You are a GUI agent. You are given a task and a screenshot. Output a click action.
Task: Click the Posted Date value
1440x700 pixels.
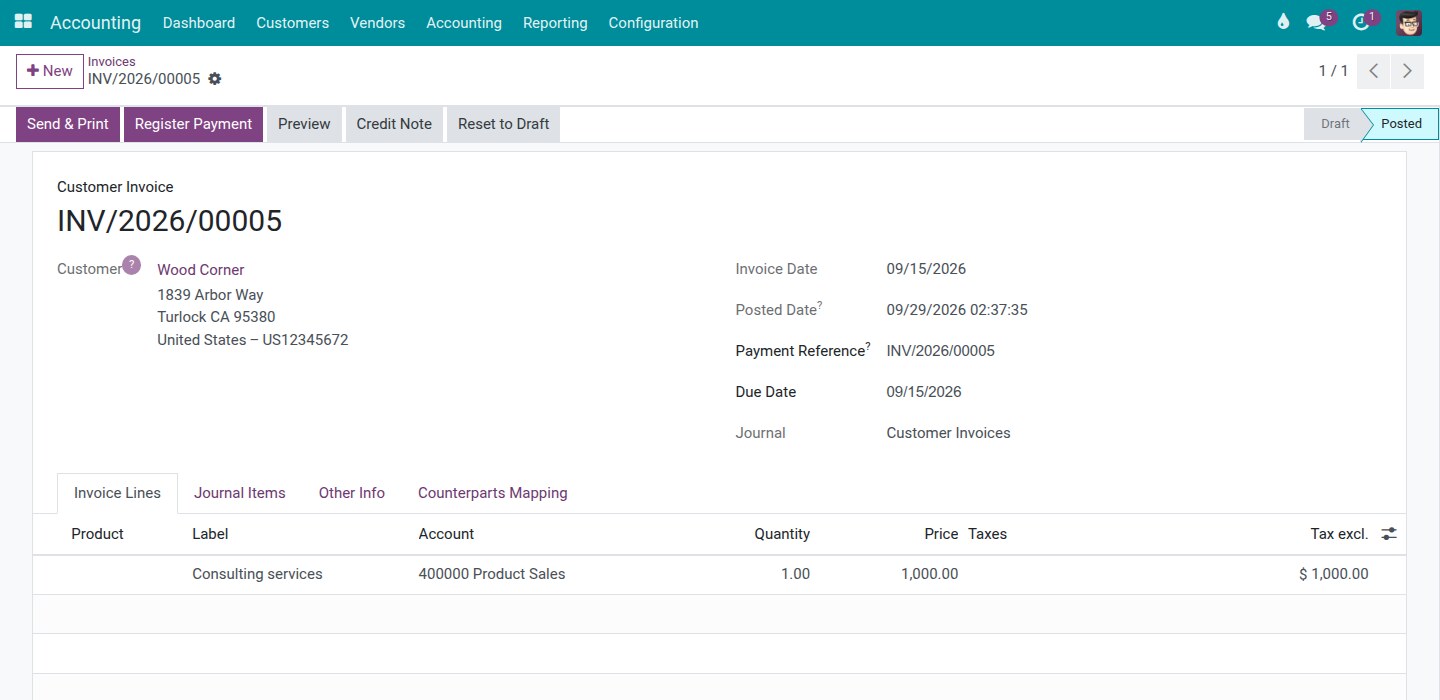click(x=957, y=310)
